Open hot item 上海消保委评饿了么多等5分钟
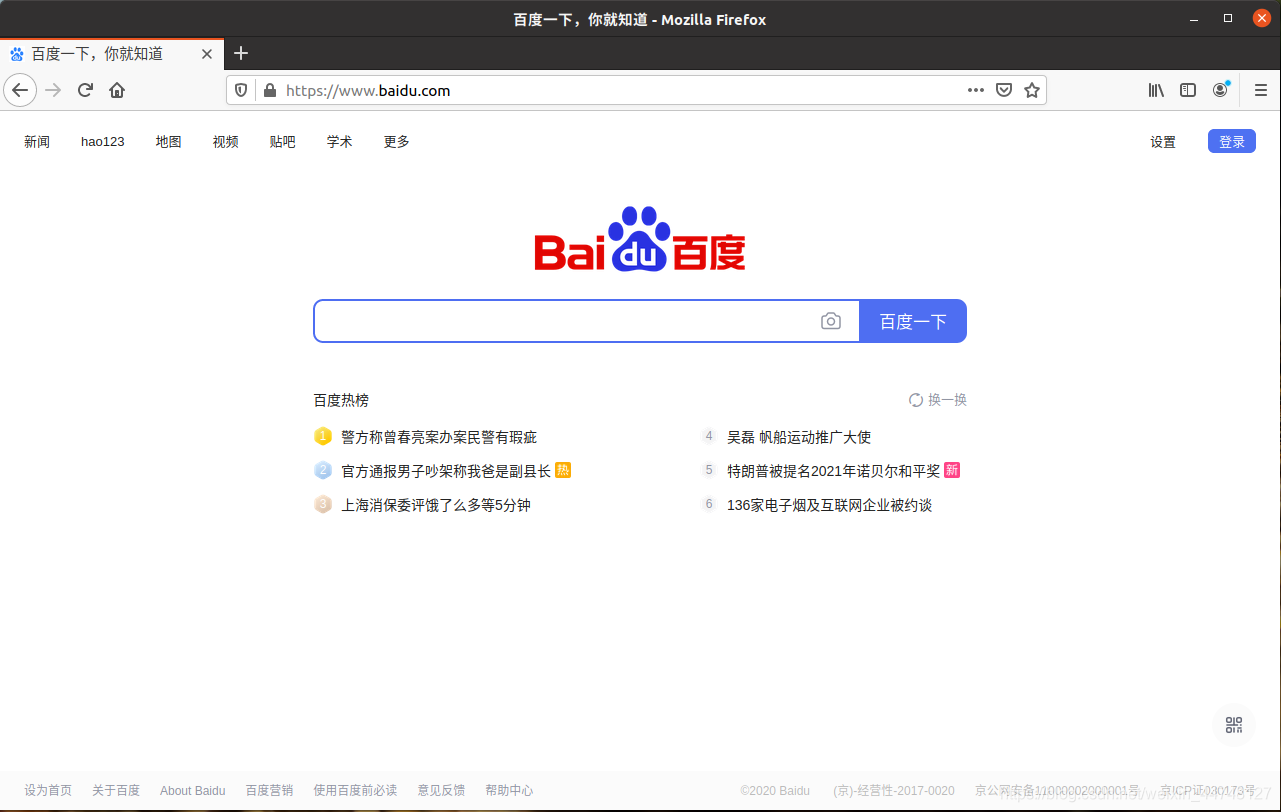1281x812 pixels. tap(436, 505)
